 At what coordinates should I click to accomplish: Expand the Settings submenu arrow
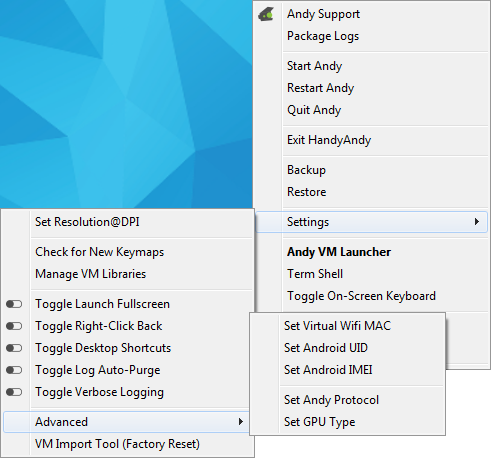pyautogui.click(x=477, y=222)
